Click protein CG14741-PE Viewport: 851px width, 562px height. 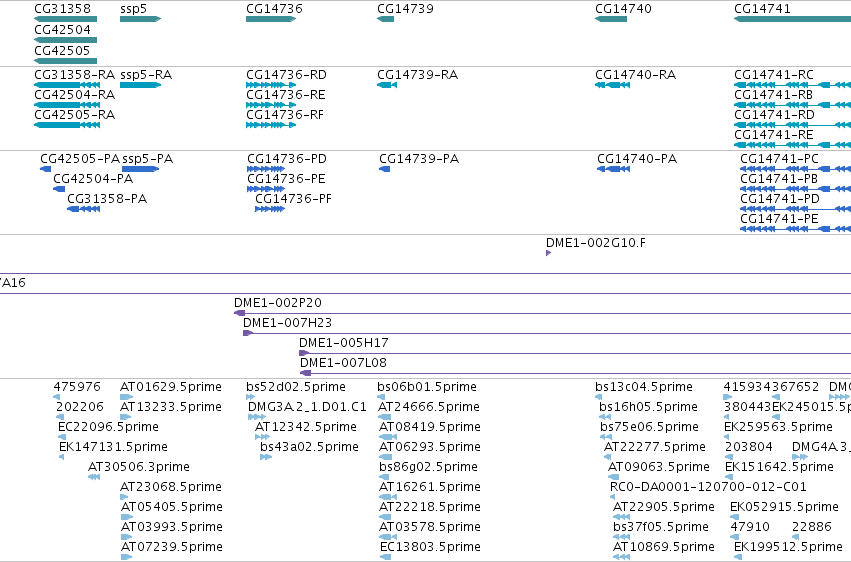[796, 229]
